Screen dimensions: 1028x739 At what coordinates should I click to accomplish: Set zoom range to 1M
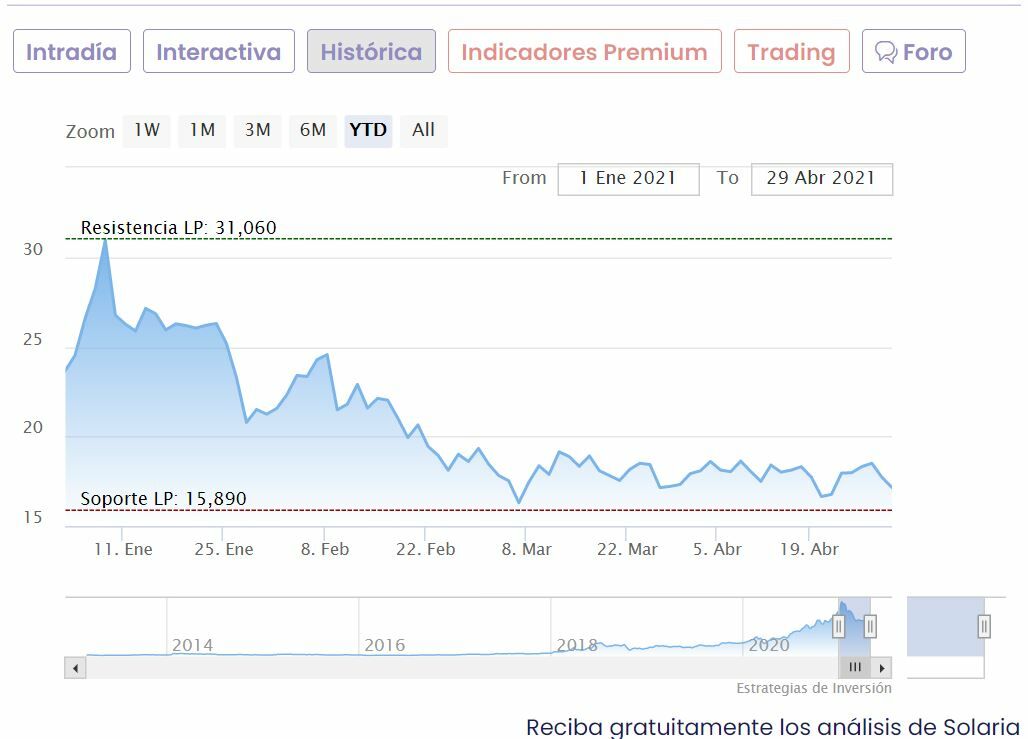point(202,130)
